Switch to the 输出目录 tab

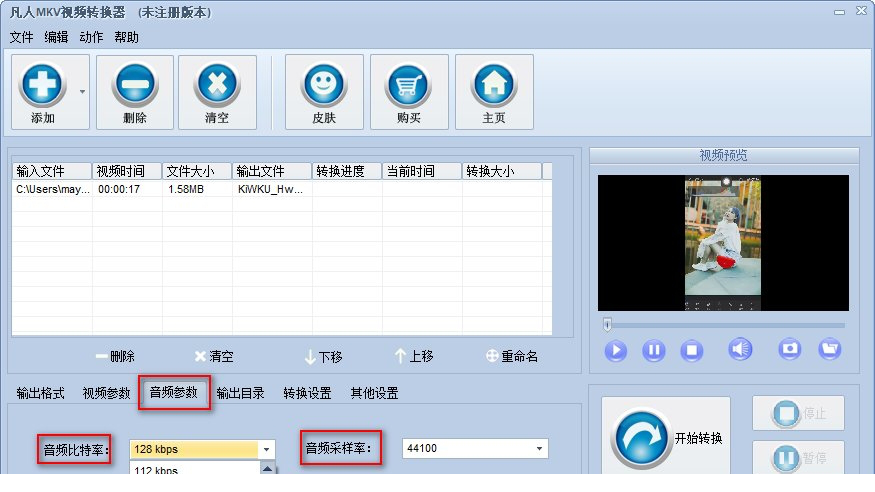pyautogui.click(x=241, y=393)
